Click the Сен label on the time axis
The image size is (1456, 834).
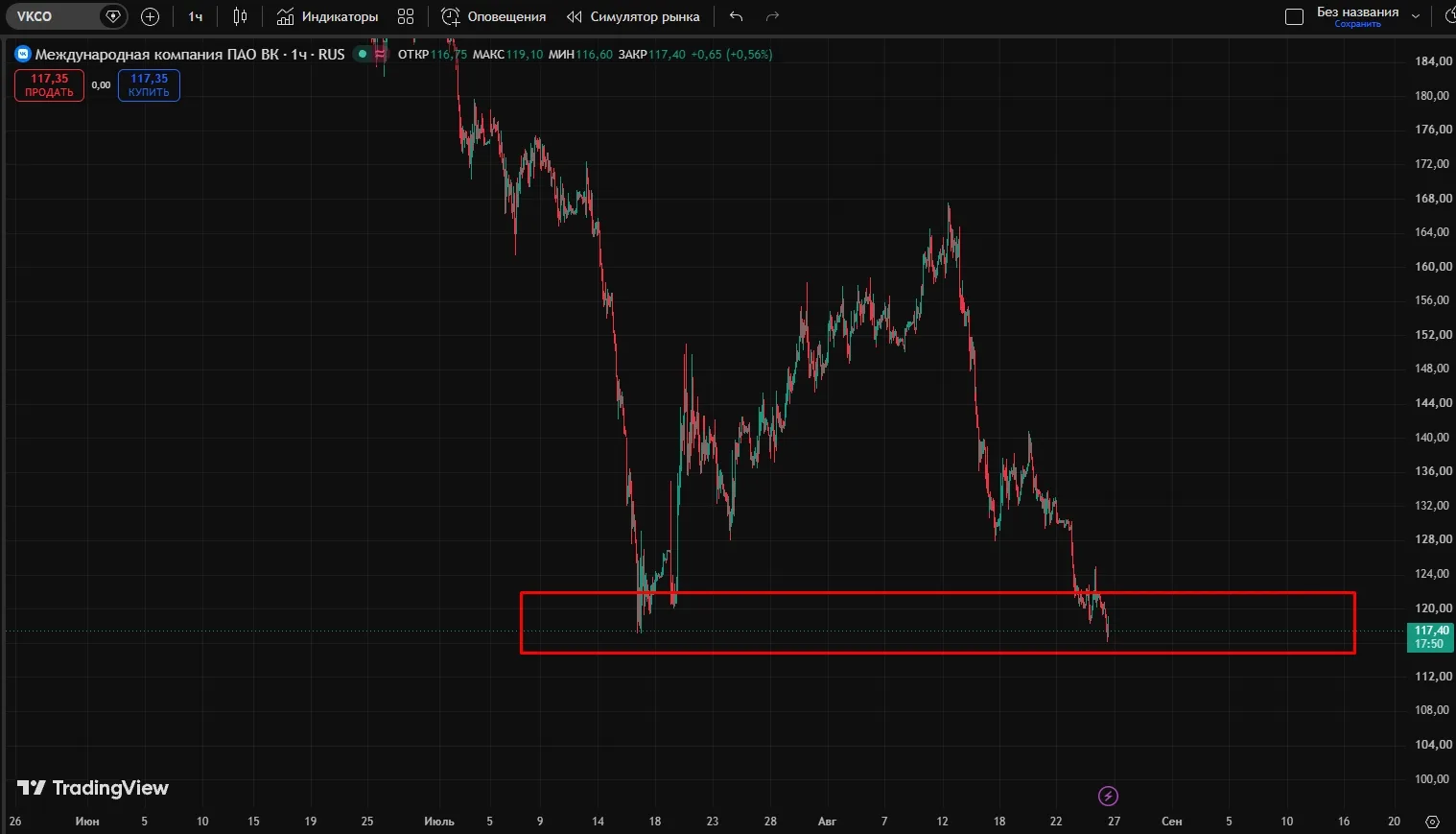(1171, 822)
